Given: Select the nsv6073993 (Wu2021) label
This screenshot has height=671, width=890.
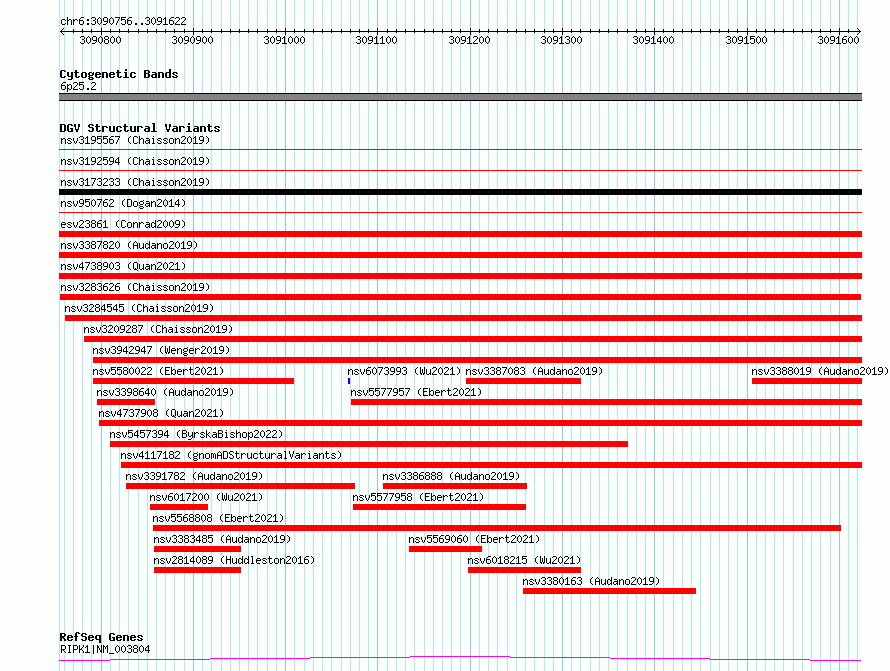Looking at the screenshot, I should 404,371.
